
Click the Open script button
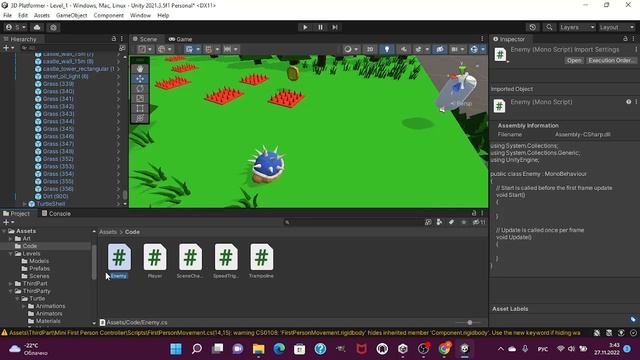[574, 60]
